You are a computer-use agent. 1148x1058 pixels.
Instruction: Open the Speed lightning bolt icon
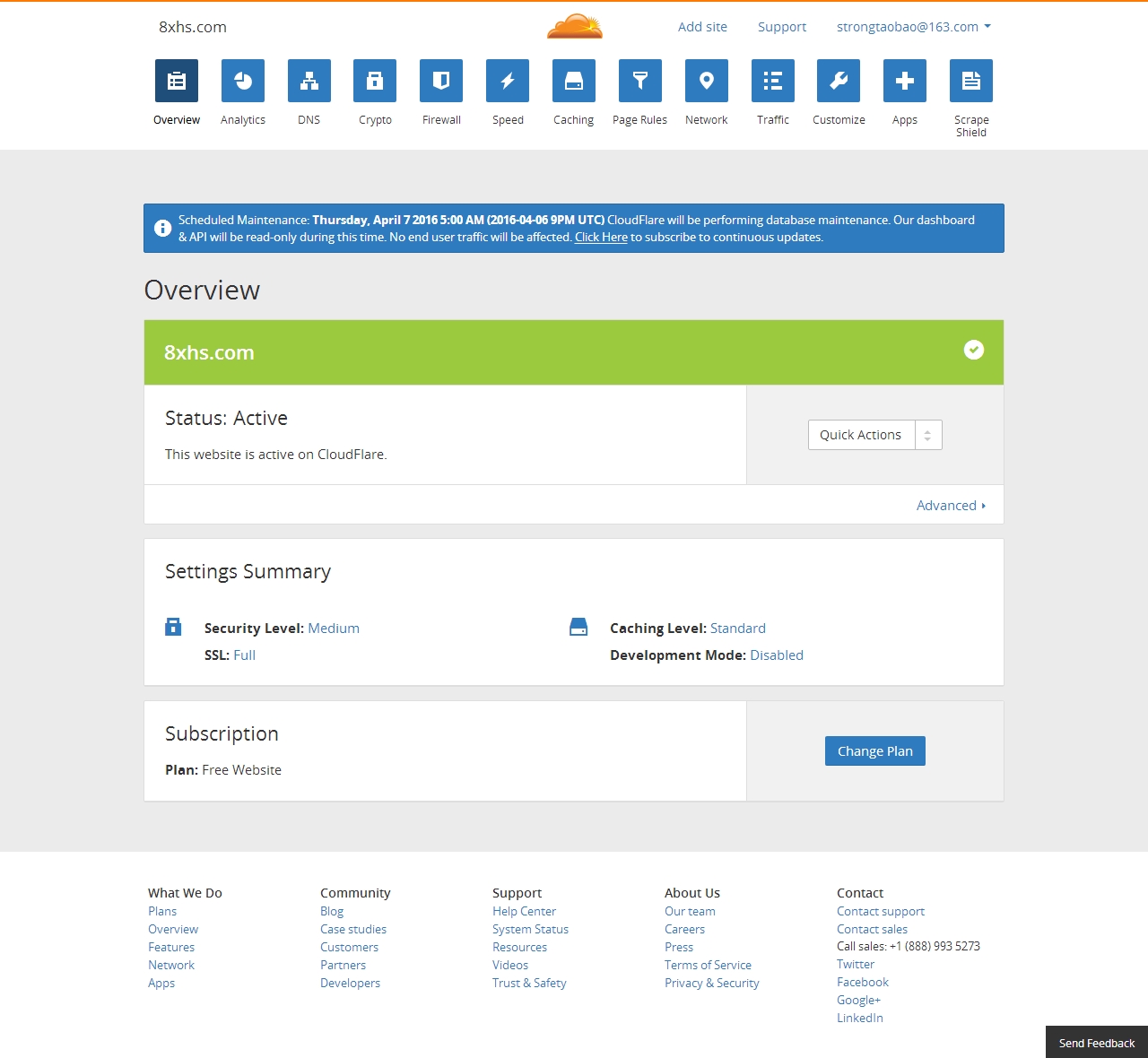[508, 81]
